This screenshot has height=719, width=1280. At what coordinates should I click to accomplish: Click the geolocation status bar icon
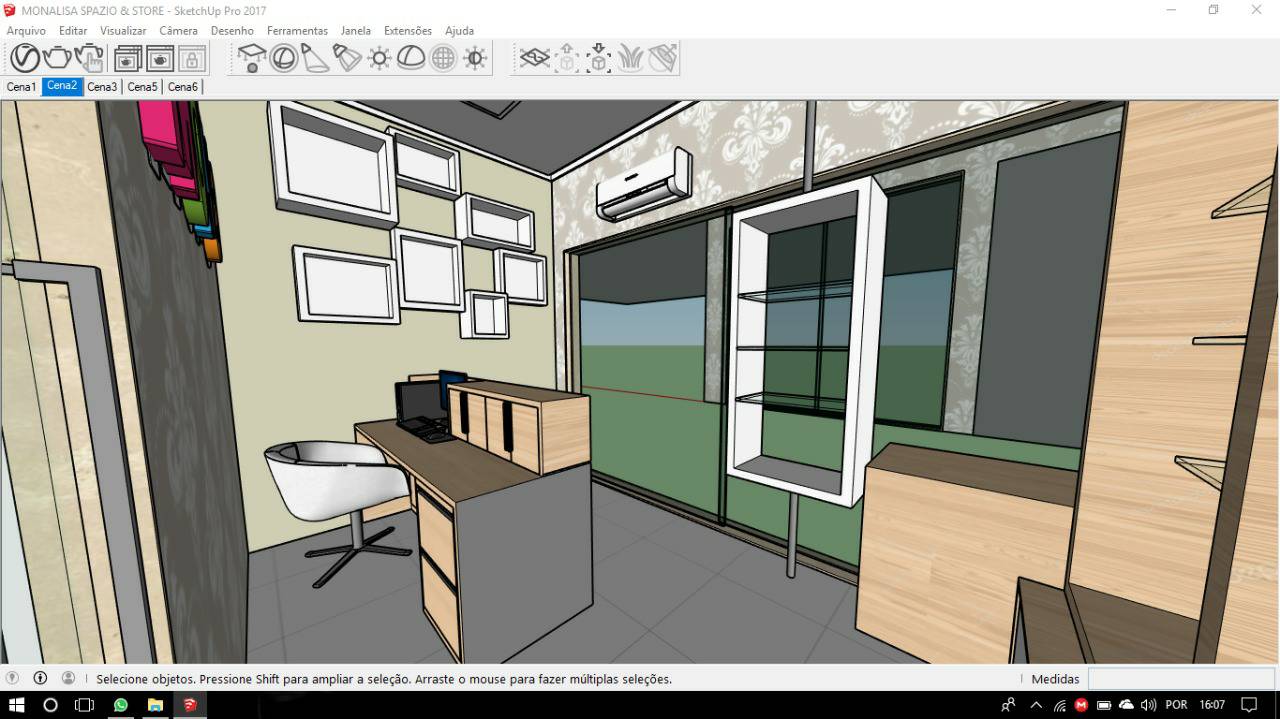tap(12, 678)
